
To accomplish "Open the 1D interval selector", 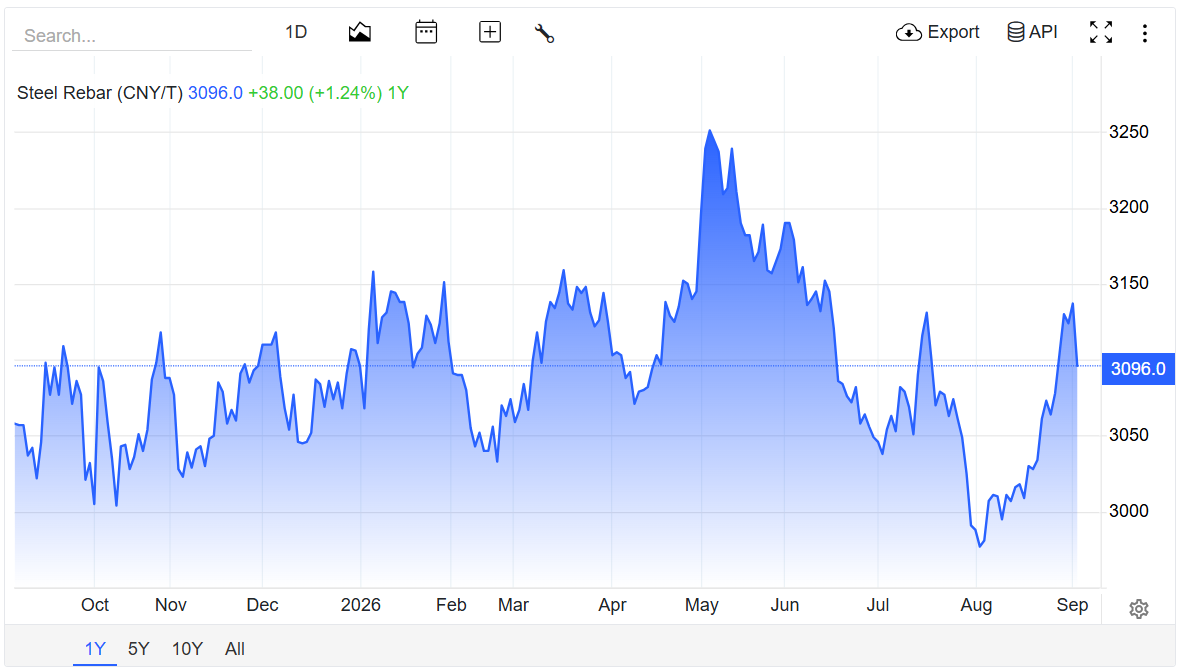I will [296, 32].
